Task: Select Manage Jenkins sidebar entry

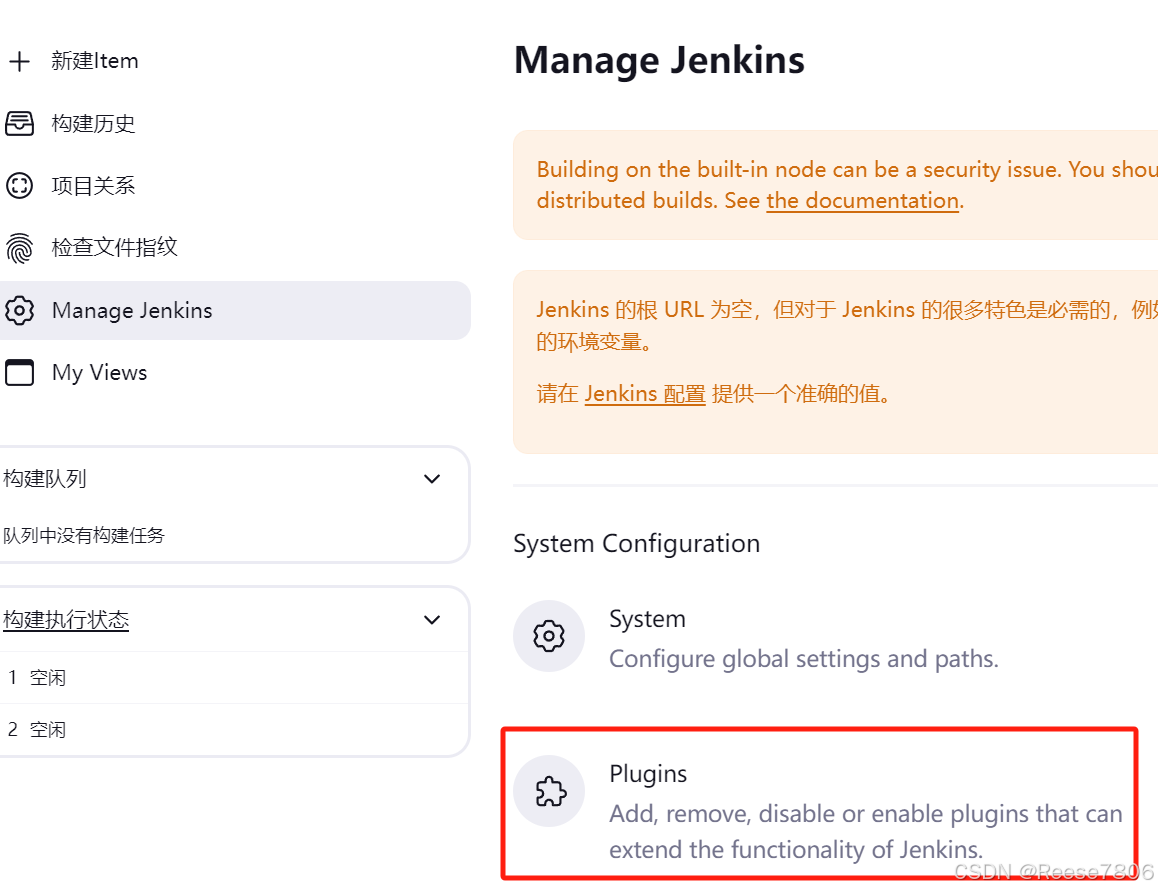Action: (235, 310)
